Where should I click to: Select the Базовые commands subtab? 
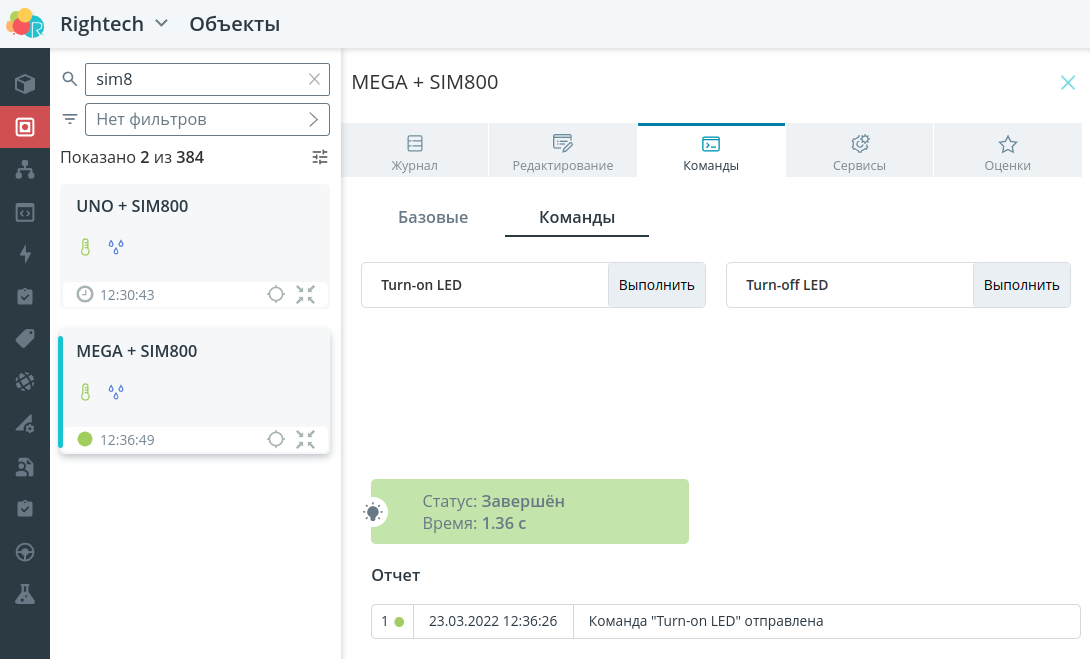click(433, 217)
